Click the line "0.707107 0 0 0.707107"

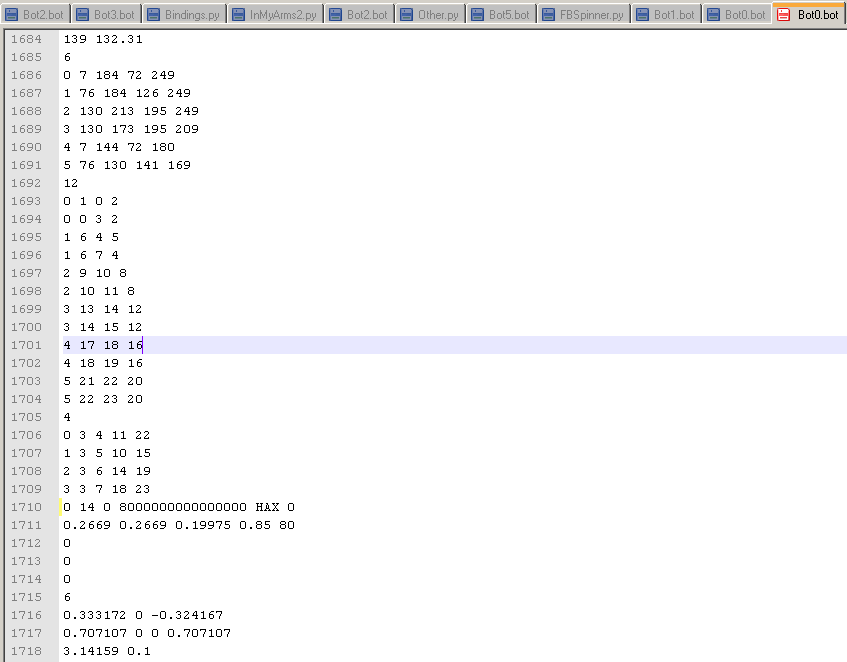click(147, 633)
